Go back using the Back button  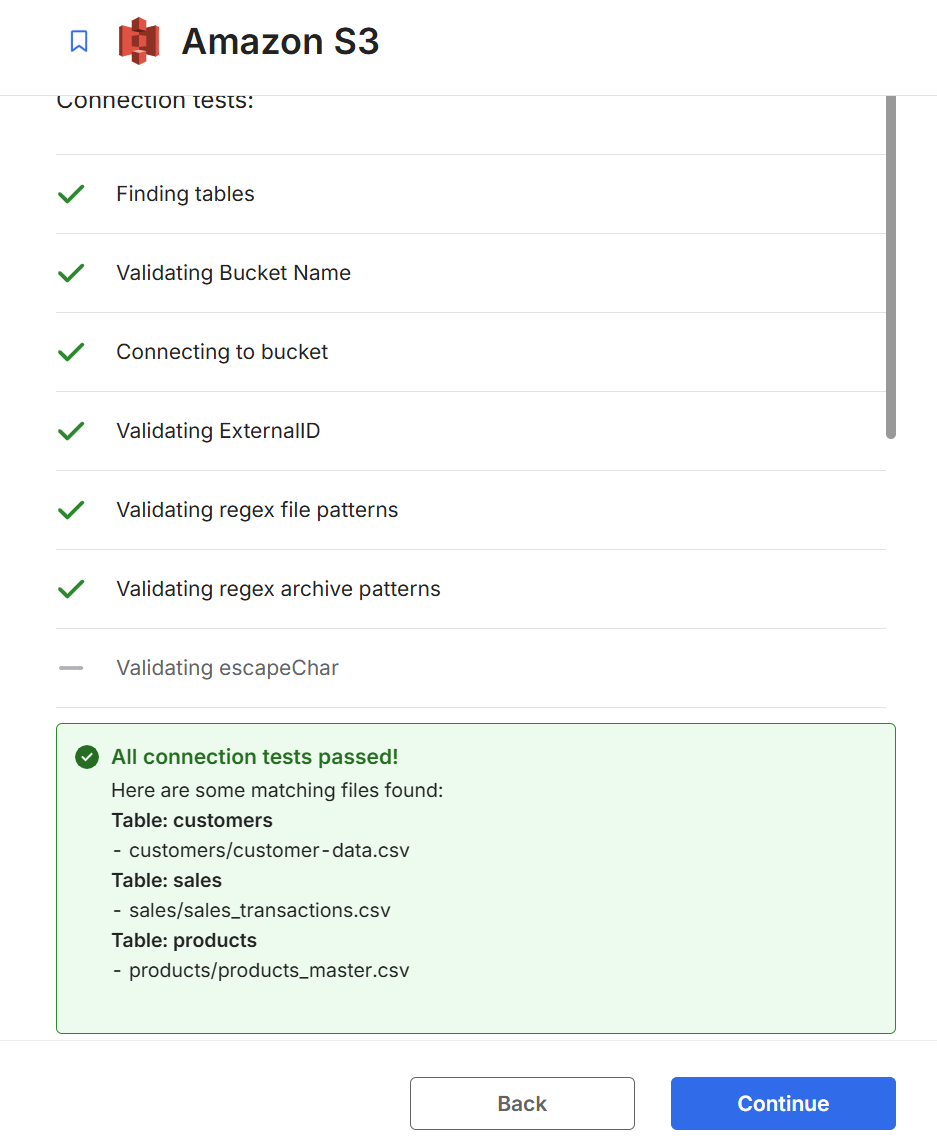coord(522,1103)
